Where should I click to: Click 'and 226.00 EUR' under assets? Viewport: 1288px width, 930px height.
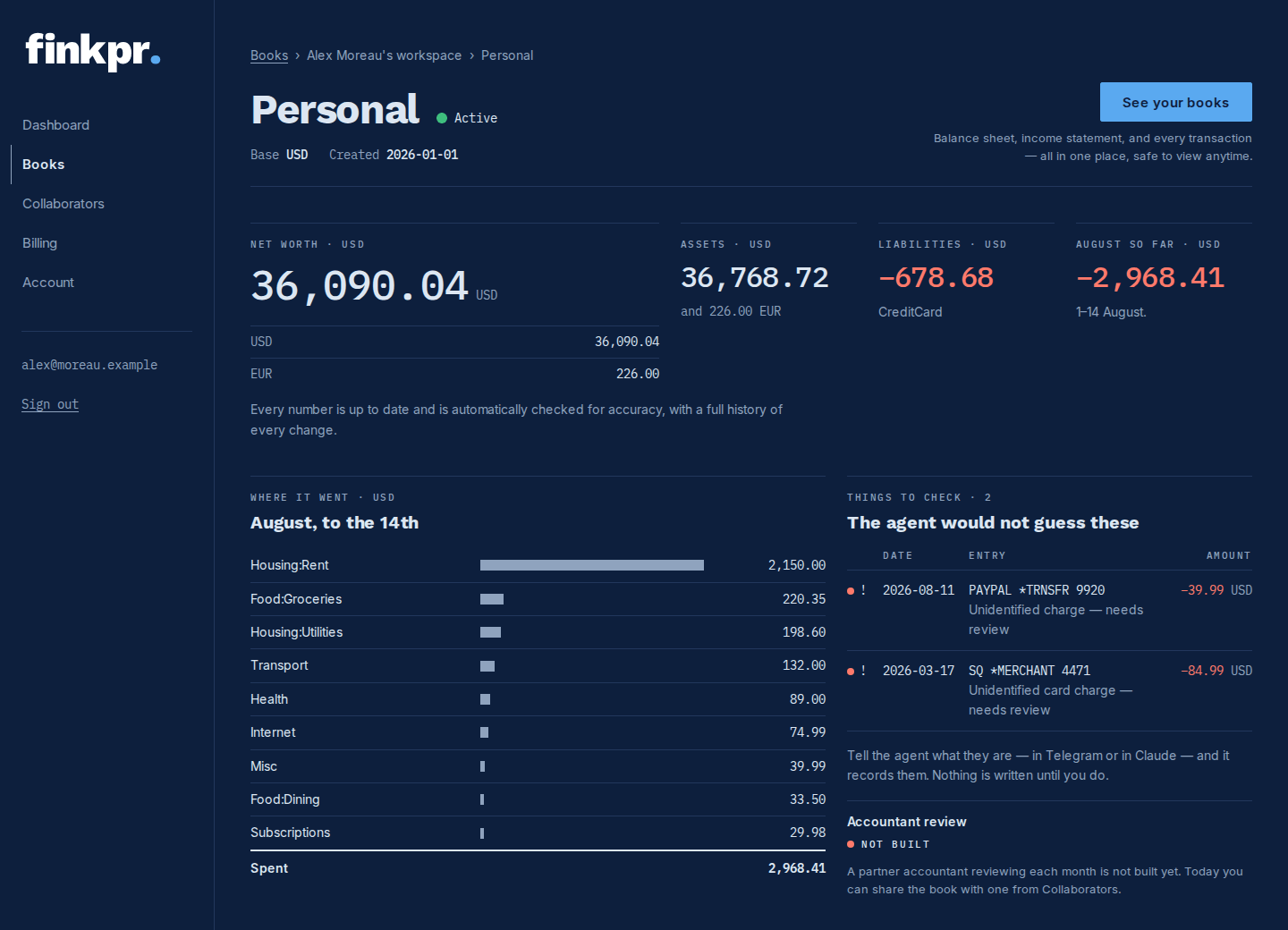coord(731,311)
